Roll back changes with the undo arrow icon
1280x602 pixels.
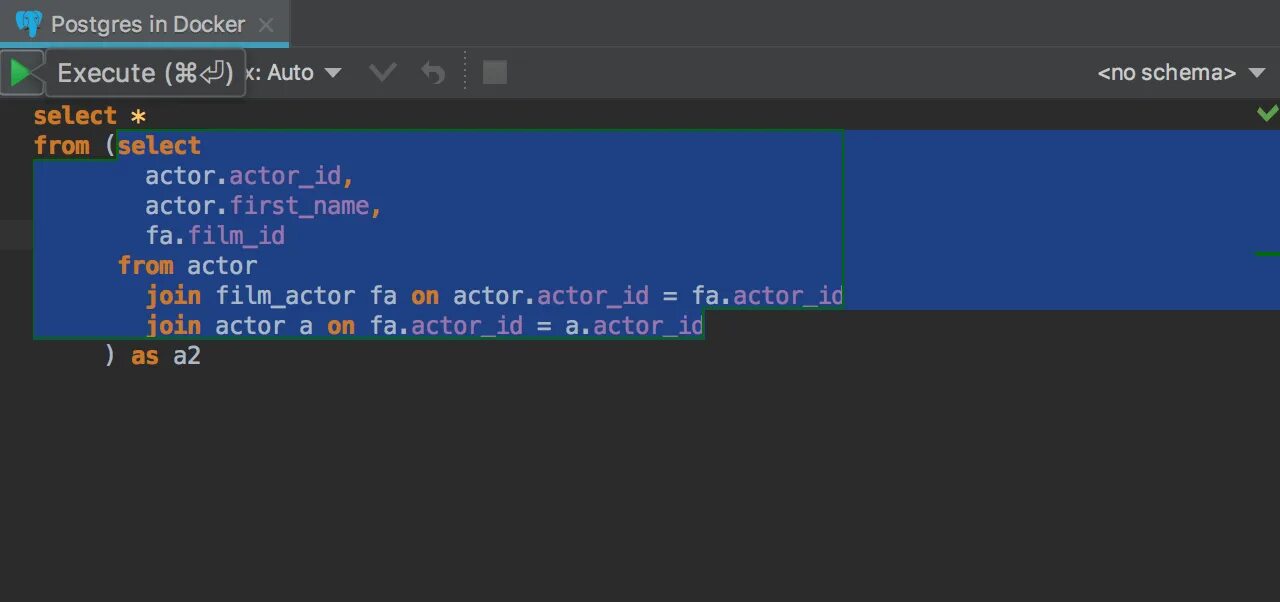(432, 73)
